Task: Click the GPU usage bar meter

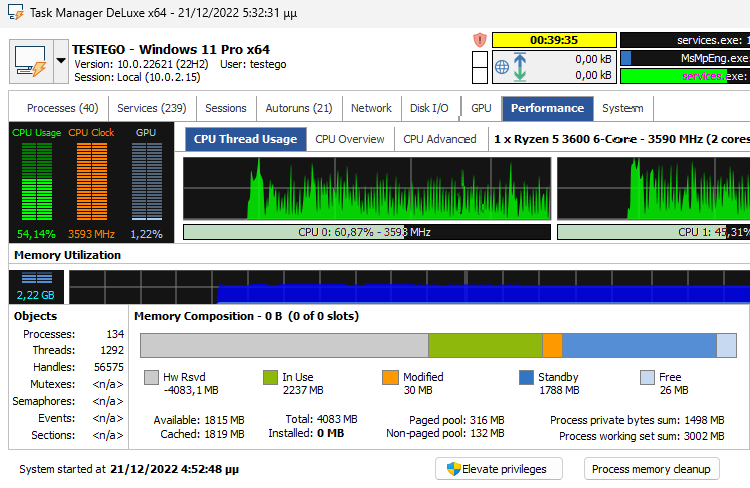Action: point(147,182)
